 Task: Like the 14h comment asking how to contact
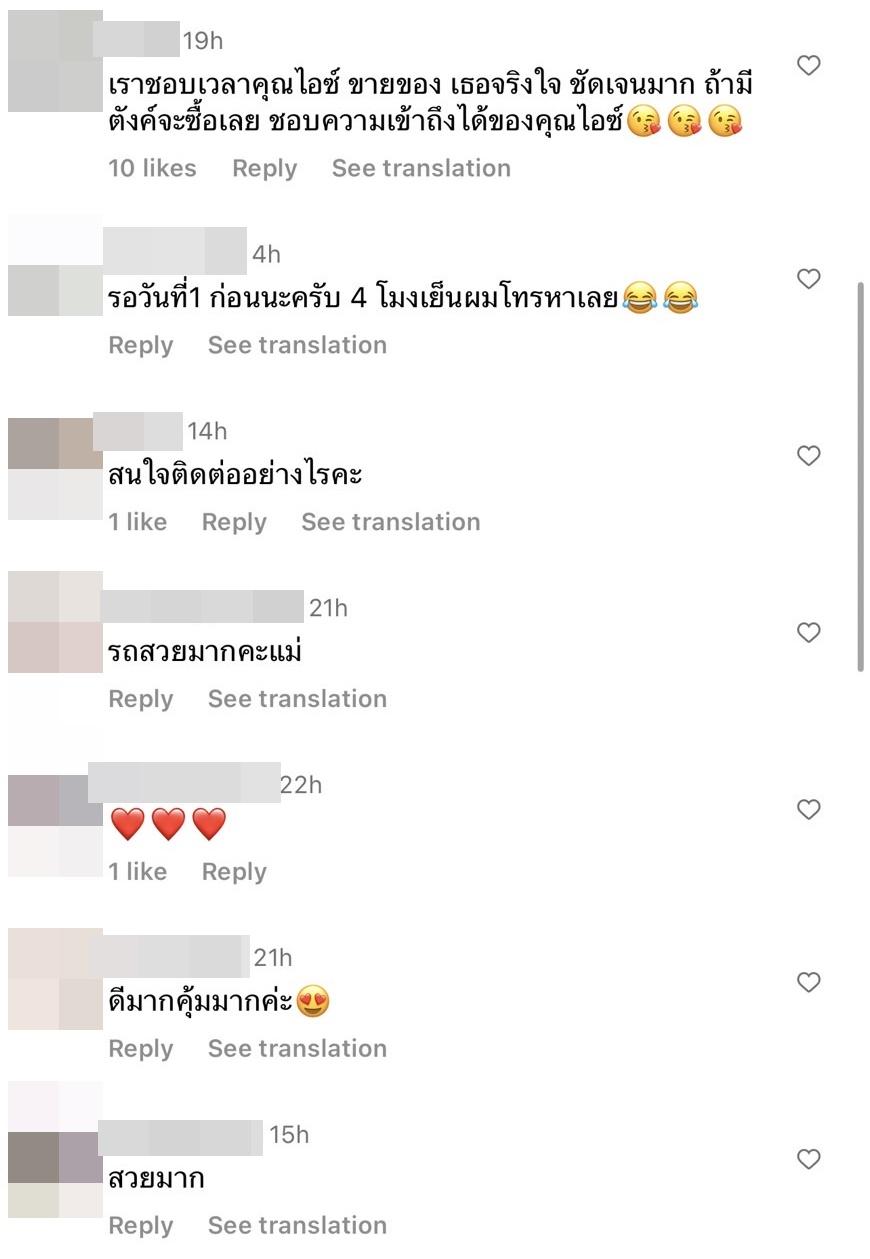tap(808, 456)
